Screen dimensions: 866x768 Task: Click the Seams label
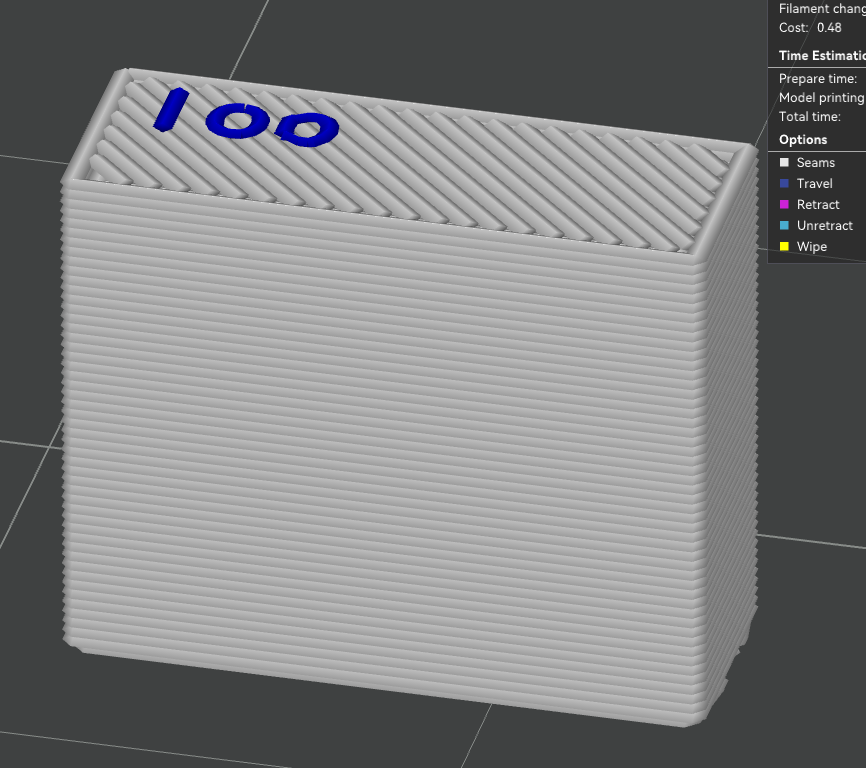click(816, 162)
